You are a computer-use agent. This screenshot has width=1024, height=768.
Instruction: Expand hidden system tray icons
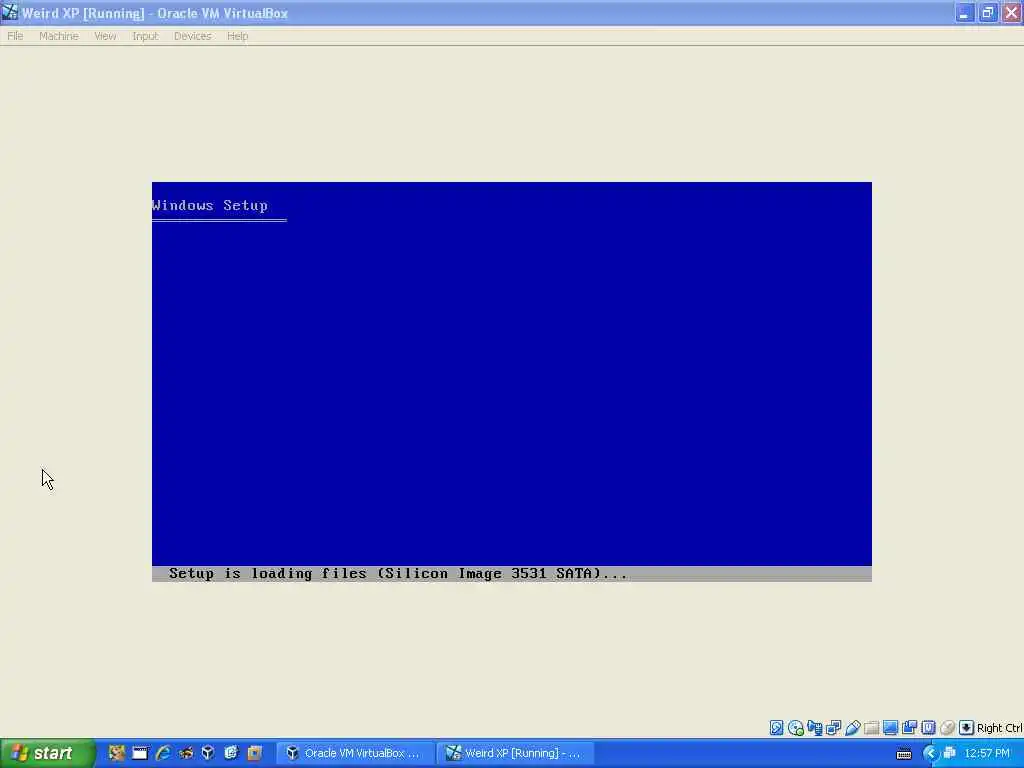click(x=931, y=754)
